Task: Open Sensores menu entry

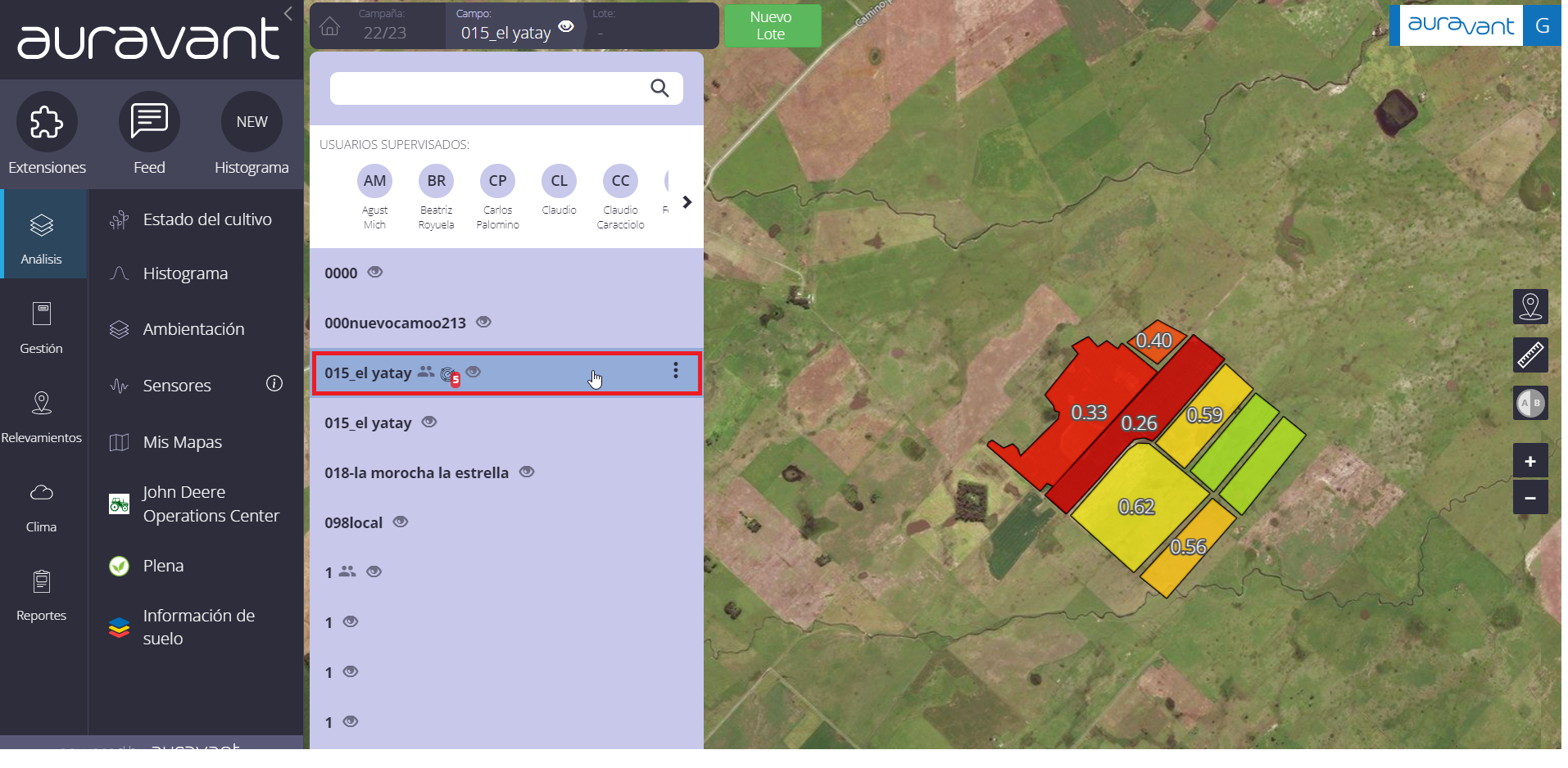Action: click(177, 386)
